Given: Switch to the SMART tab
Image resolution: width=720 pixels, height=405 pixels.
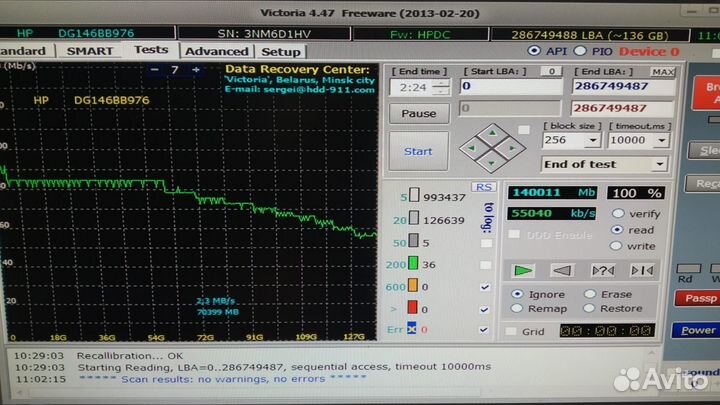Looking at the screenshot, I should 89,50.
